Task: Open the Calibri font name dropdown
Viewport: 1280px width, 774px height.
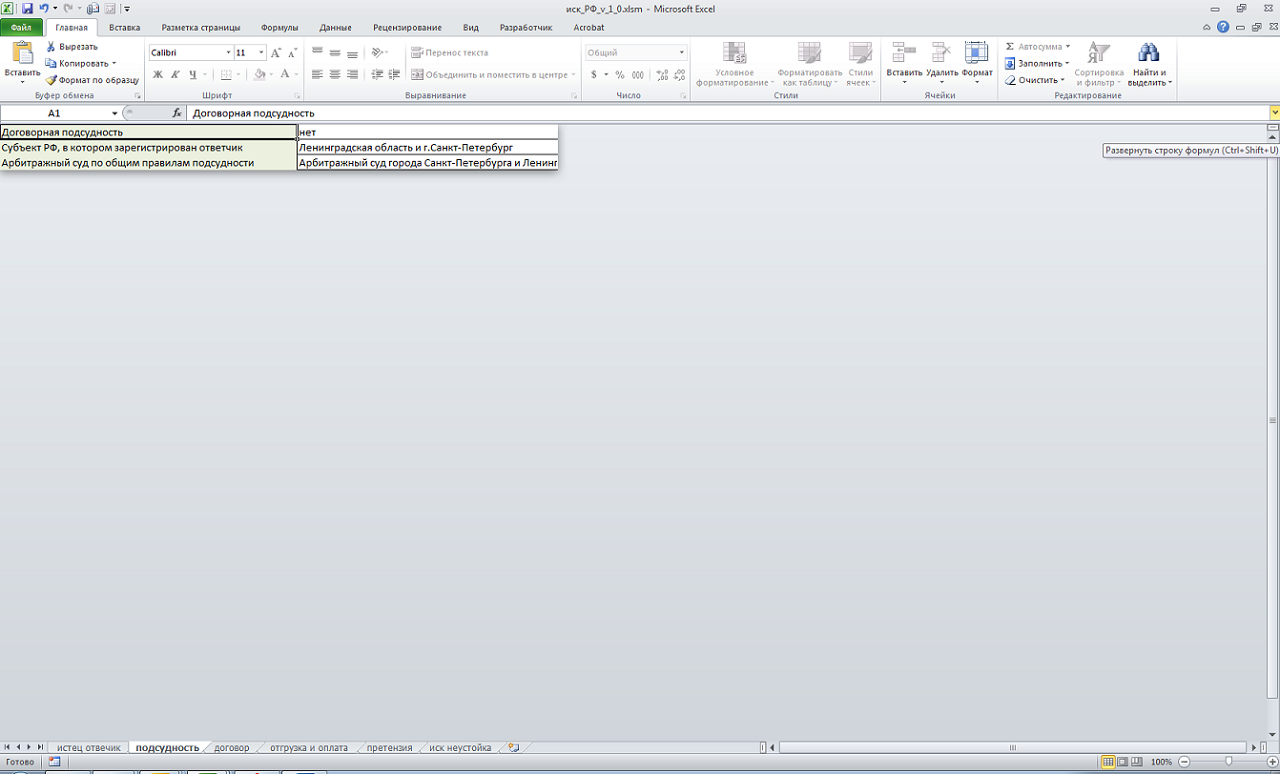Action: pyautogui.click(x=228, y=53)
